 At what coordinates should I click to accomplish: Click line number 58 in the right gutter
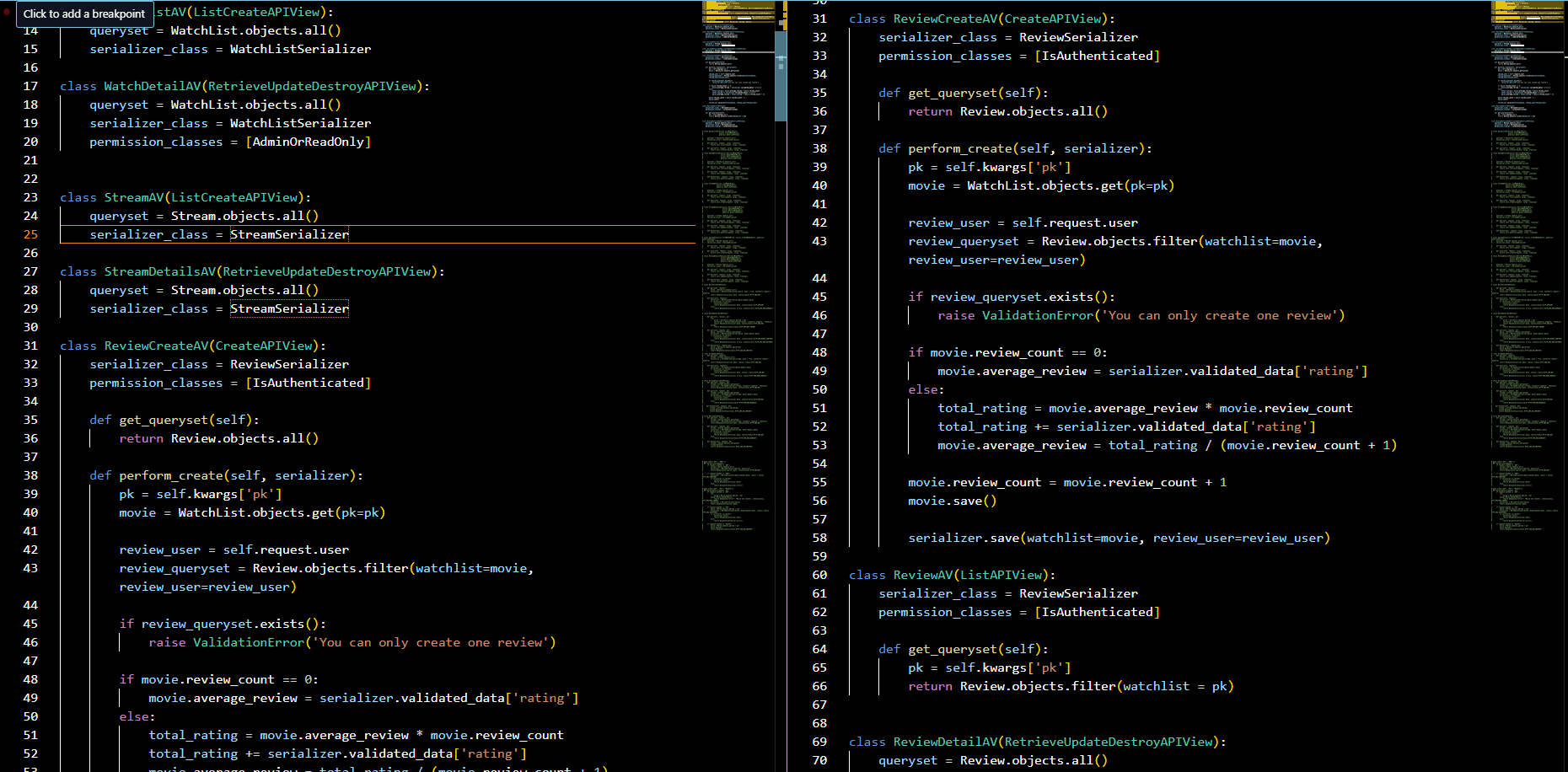click(x=819, y=538)
